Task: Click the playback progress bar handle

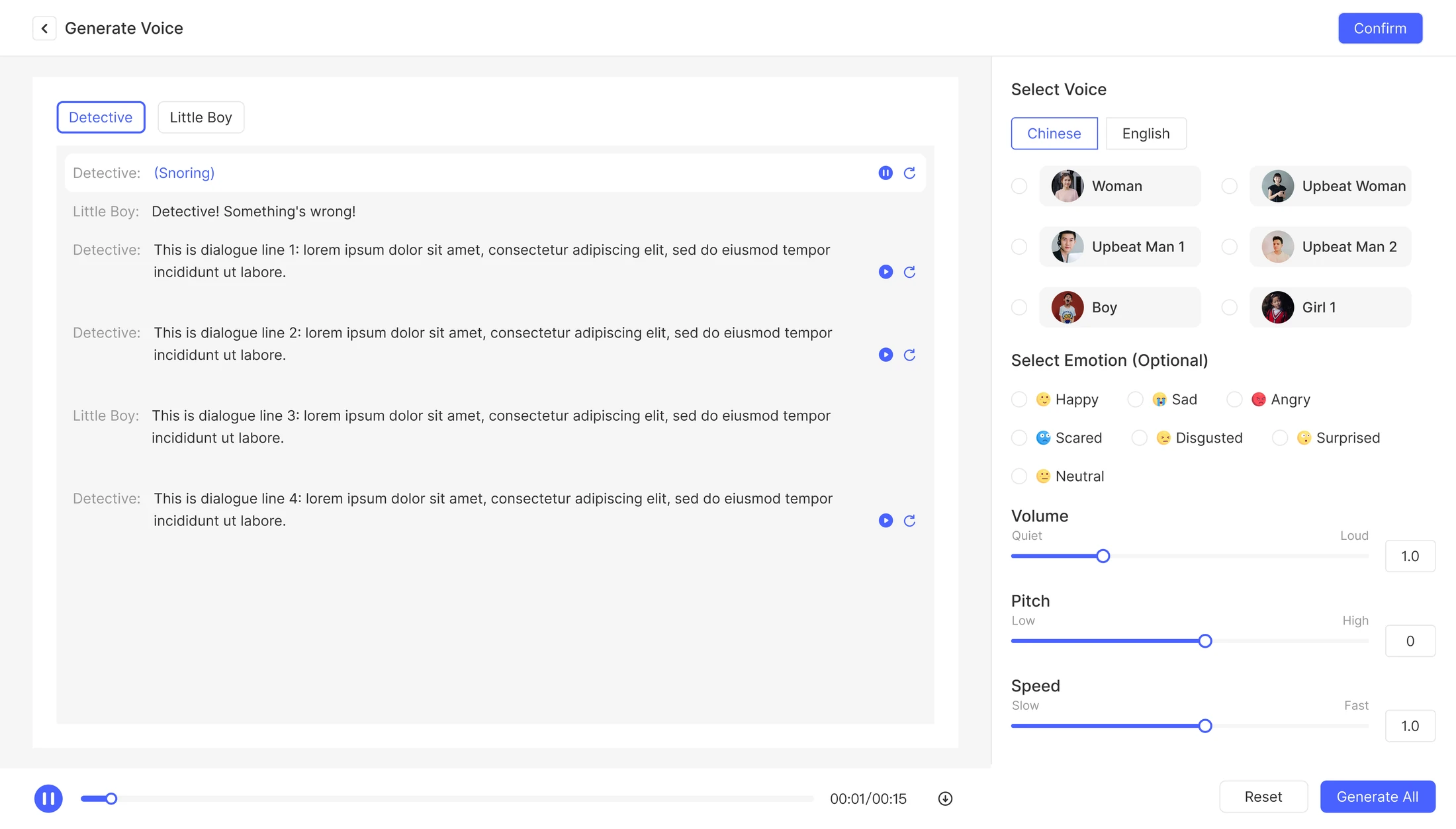Action: 111,799
